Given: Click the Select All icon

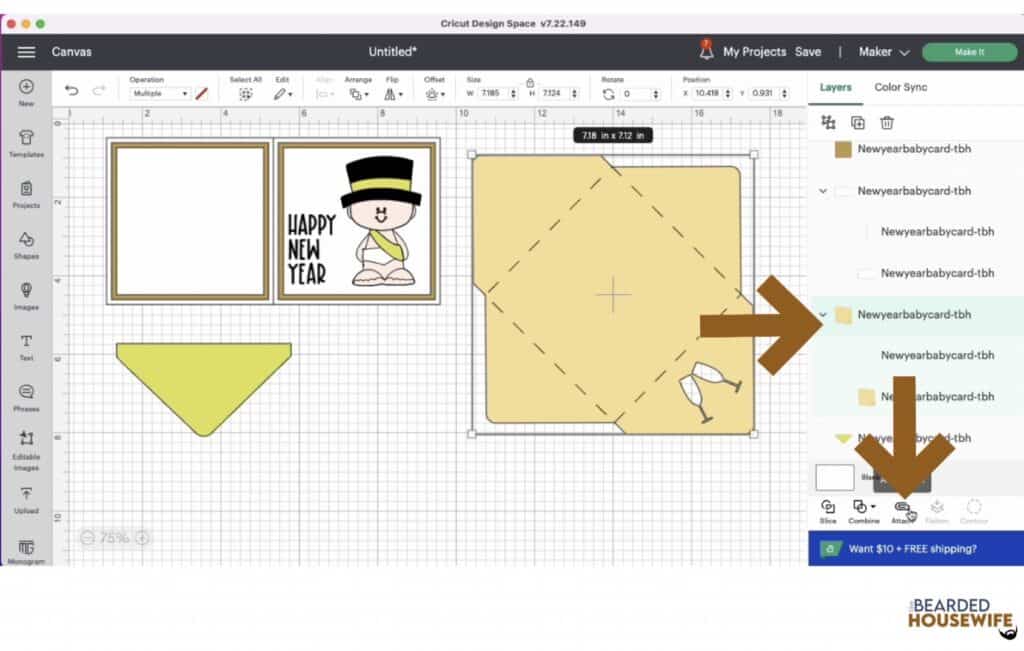Looking at the screenshot, I should click(x=245, y=94).
